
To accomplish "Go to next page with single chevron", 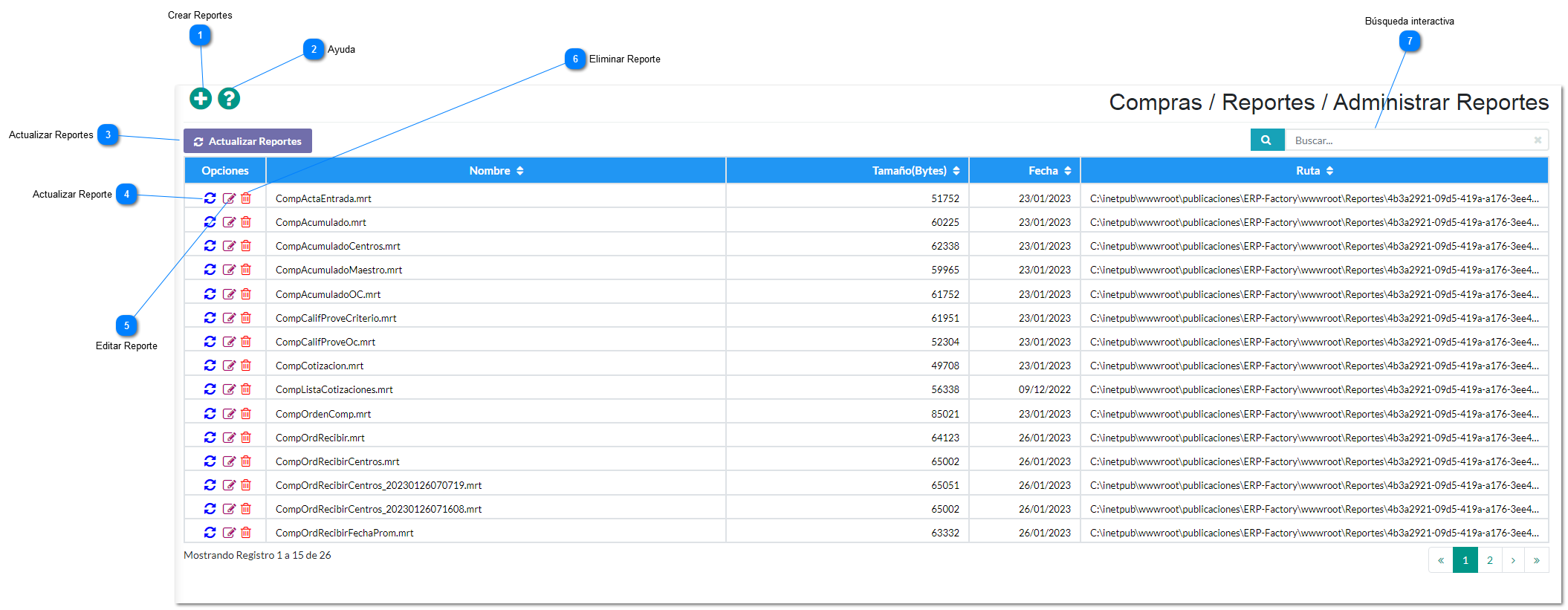I will [1513, 560].
